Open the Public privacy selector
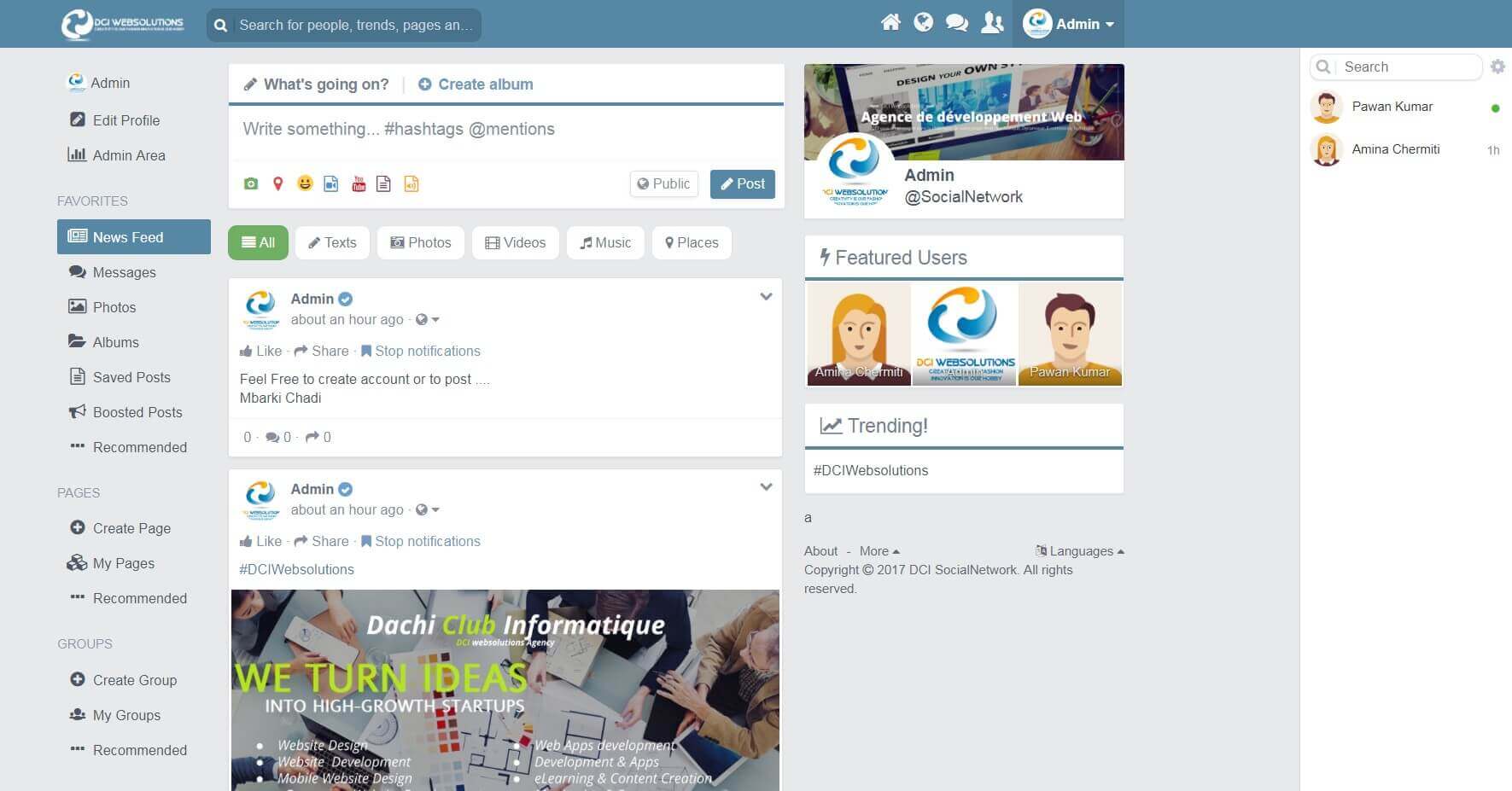Screen dimensions: 1512x791 [664, 183]
